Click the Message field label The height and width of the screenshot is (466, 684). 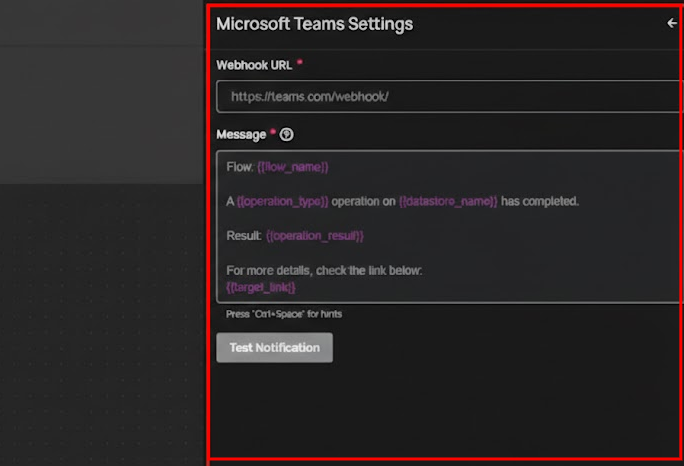pyautogui.click(x=241, y=134)
